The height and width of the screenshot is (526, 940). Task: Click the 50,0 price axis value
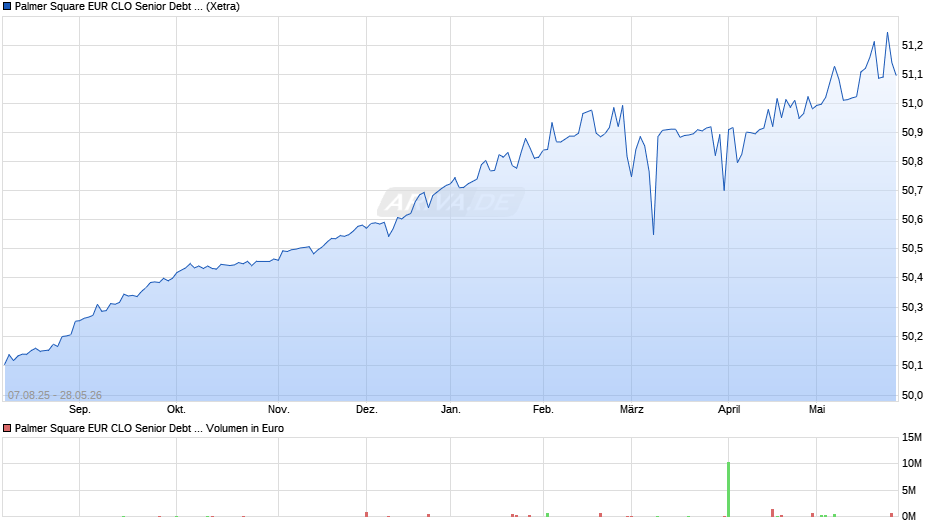[x=912, y=395]
